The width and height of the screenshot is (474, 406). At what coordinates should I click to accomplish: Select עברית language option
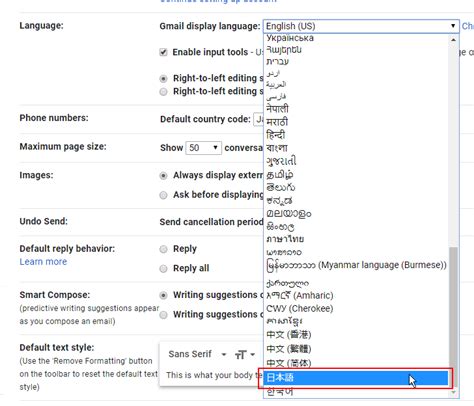[x=356, y=62]
